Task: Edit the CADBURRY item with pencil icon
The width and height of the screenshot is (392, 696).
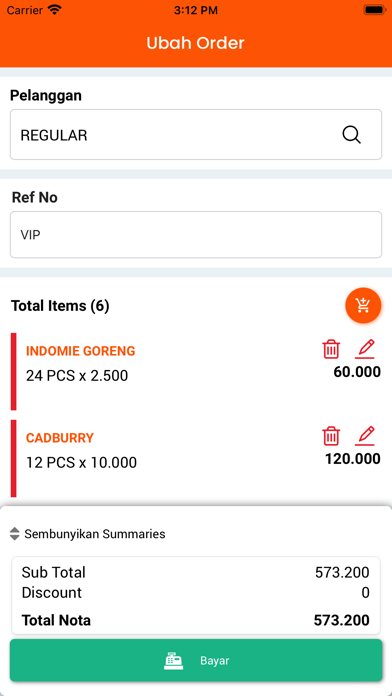Action: [x=365, y=436]
